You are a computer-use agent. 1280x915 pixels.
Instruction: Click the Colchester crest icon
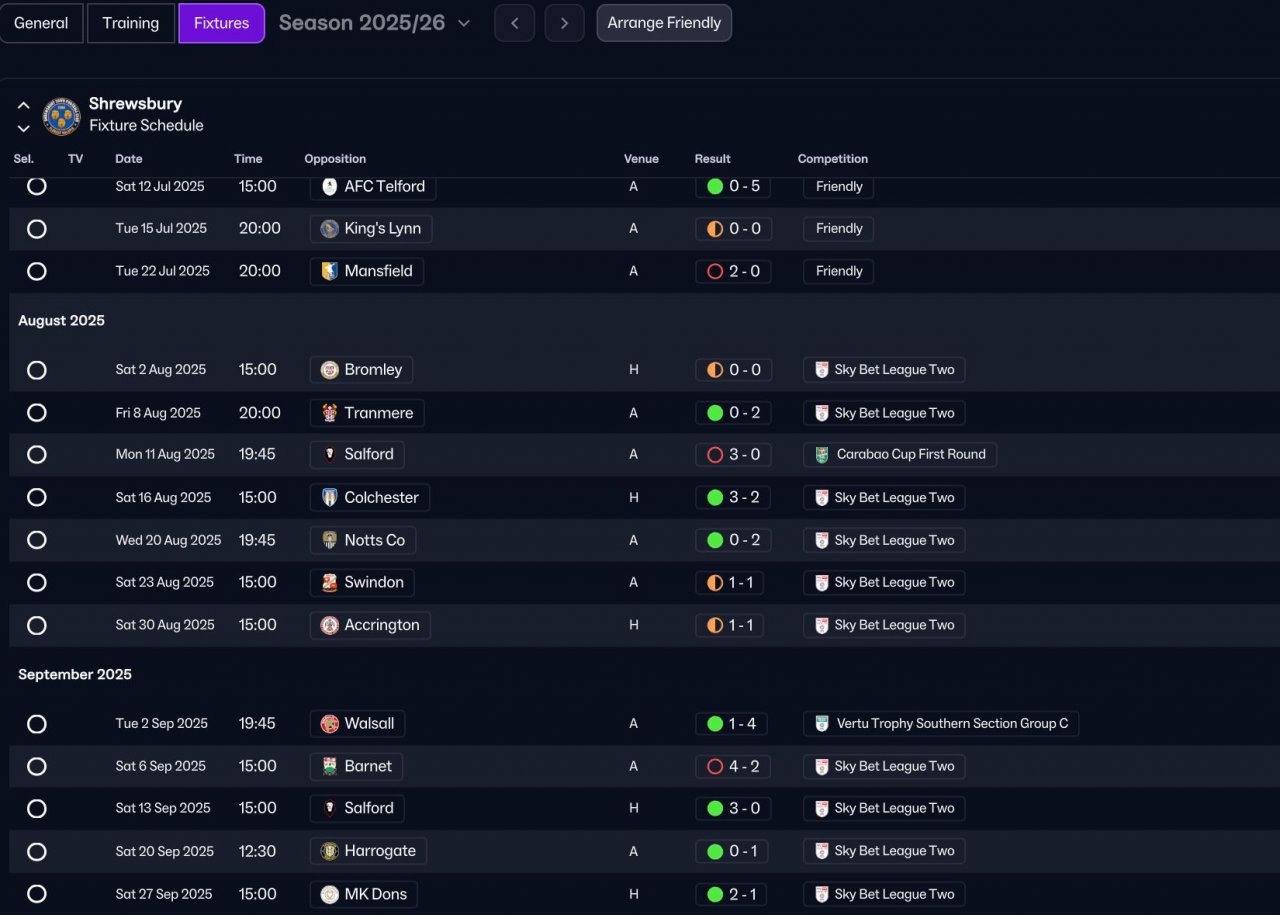(x=329, y=497)
